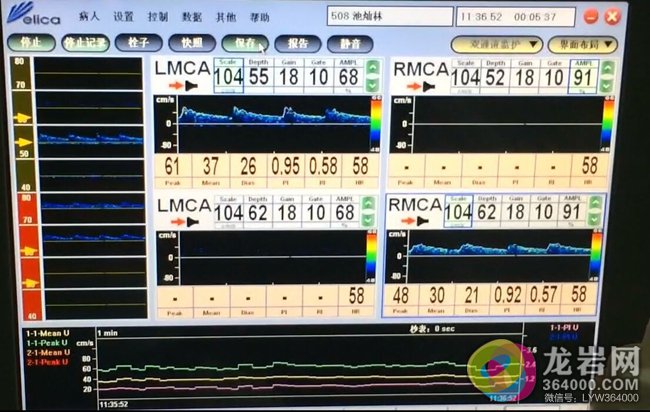Click green down arrow in LMCA depth 62 panel
This screenshot has width=650, height=412.
[368, 220]
